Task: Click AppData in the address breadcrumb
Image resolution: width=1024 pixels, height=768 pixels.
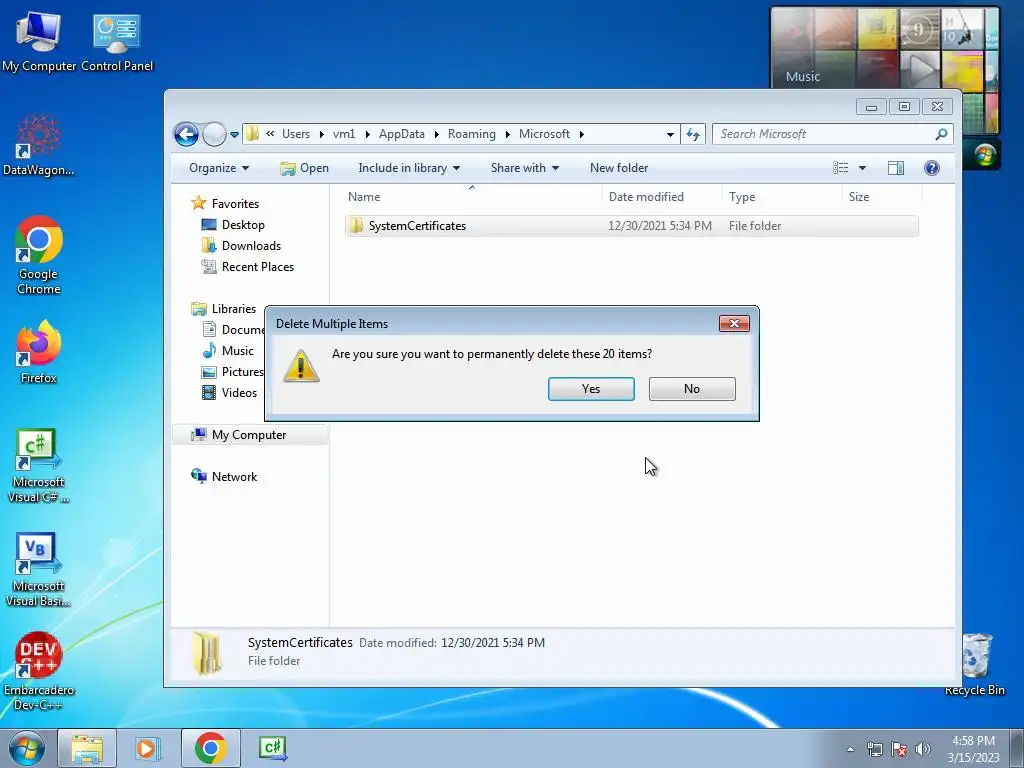Action: (401, 134)
